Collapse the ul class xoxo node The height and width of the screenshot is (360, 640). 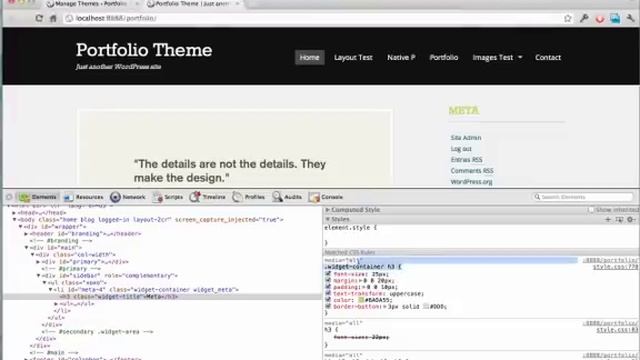point(44,282)
